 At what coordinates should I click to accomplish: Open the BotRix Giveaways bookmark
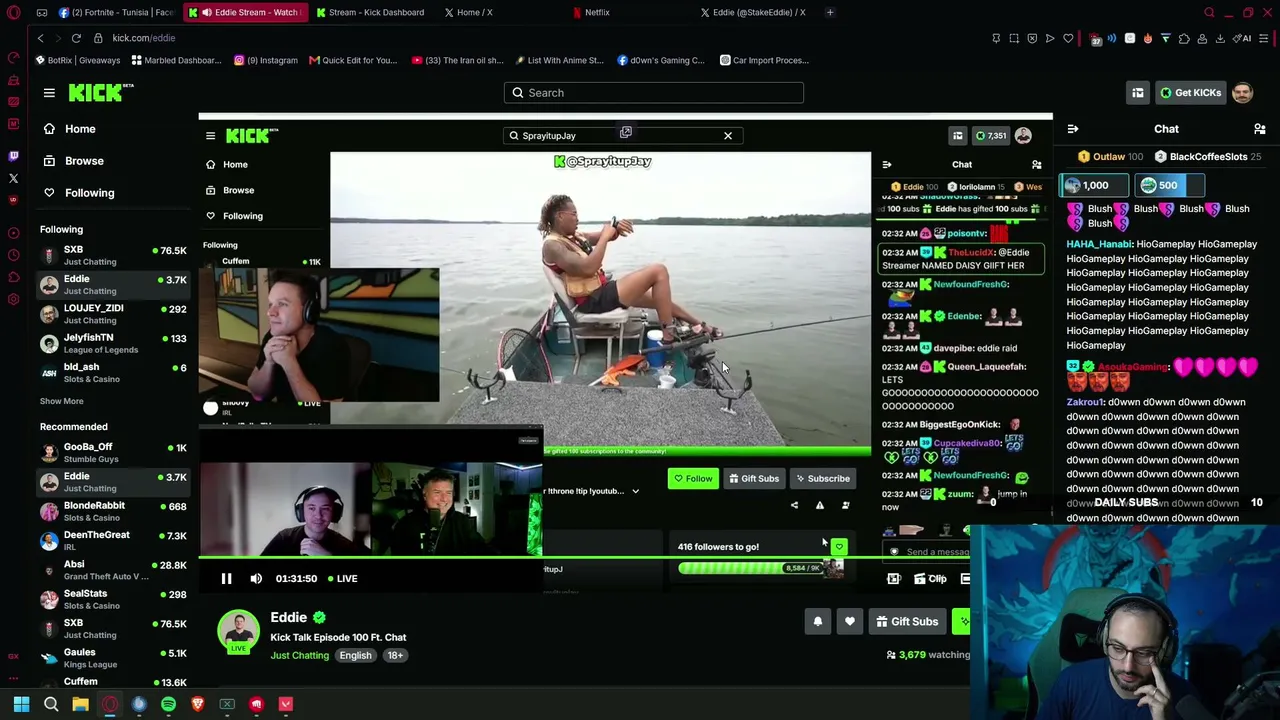click(x=78, y=60)
